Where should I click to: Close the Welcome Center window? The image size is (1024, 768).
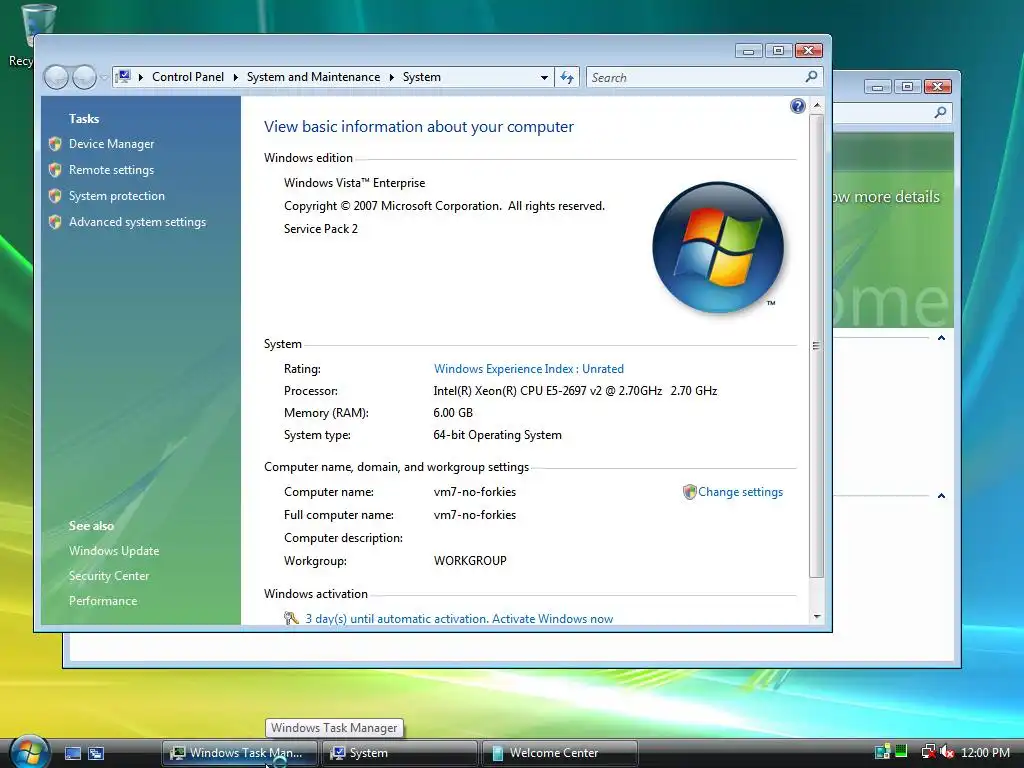pos(937,87)
